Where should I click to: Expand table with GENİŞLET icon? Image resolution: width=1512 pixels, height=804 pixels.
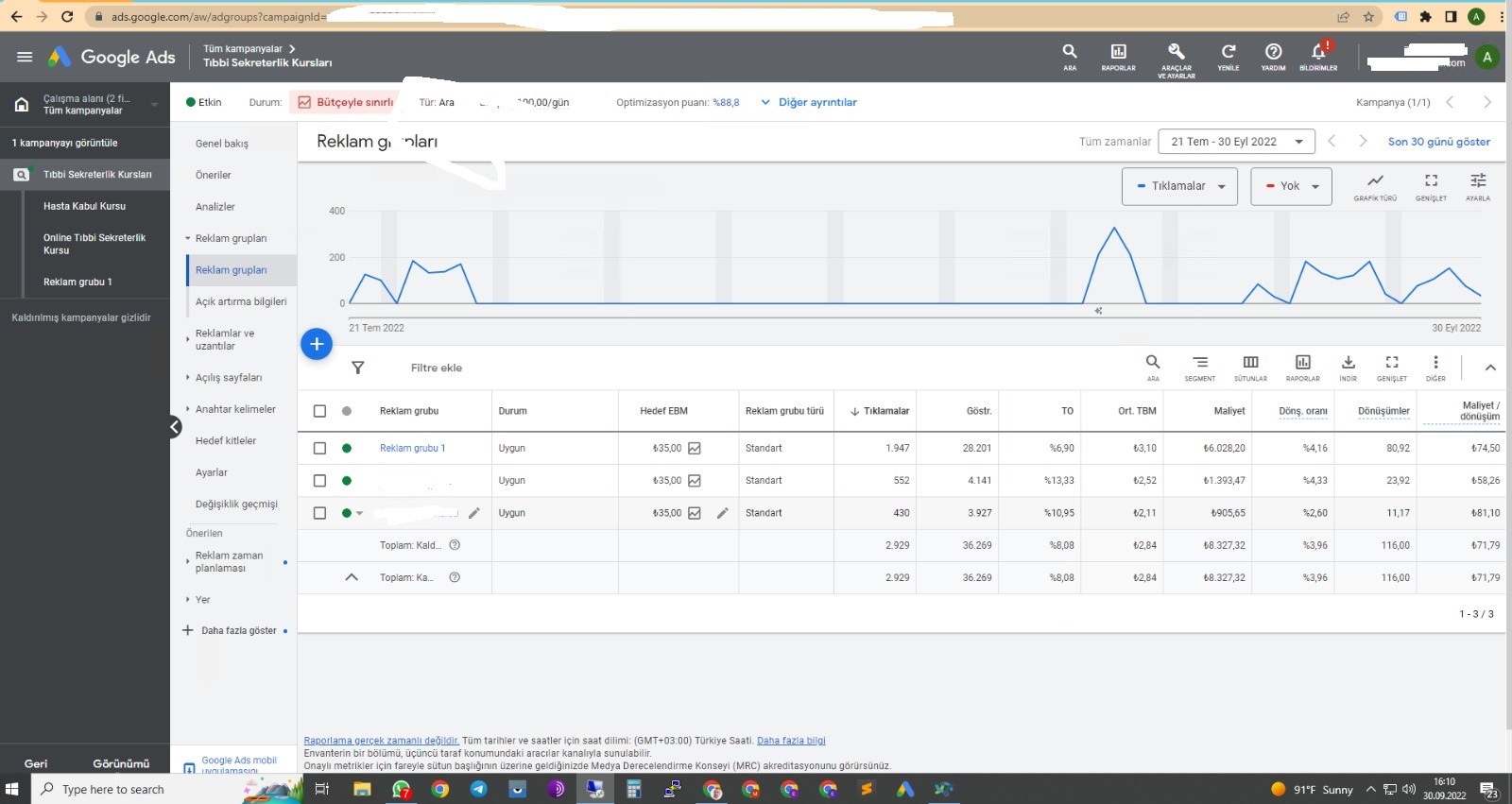(x=1392, y=368)
